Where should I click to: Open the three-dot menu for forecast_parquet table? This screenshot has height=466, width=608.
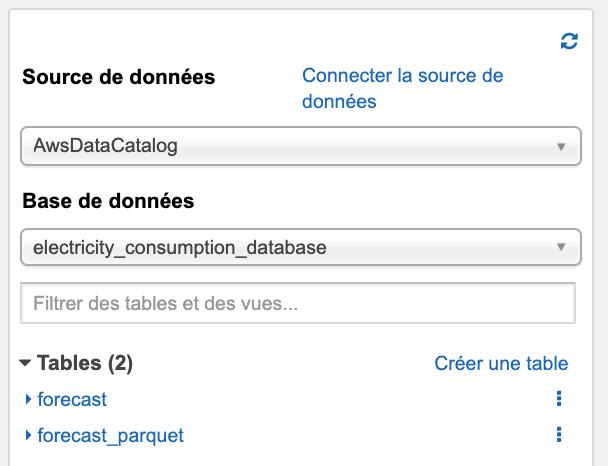coord(559,435)
